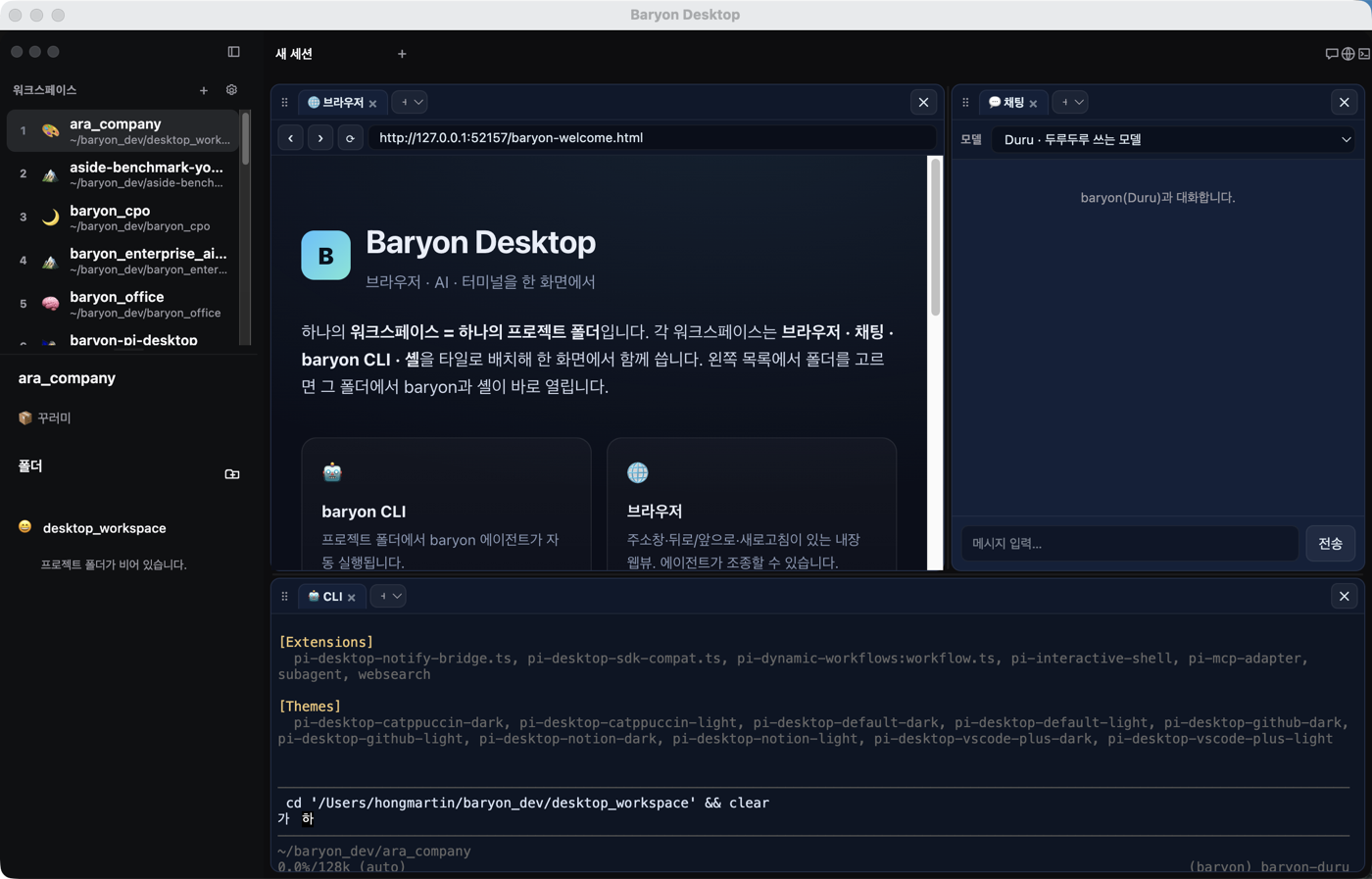Select the 새 세션 session tab
The height and width of the screenshot is (879, 1372).
(x=294, y=54)
